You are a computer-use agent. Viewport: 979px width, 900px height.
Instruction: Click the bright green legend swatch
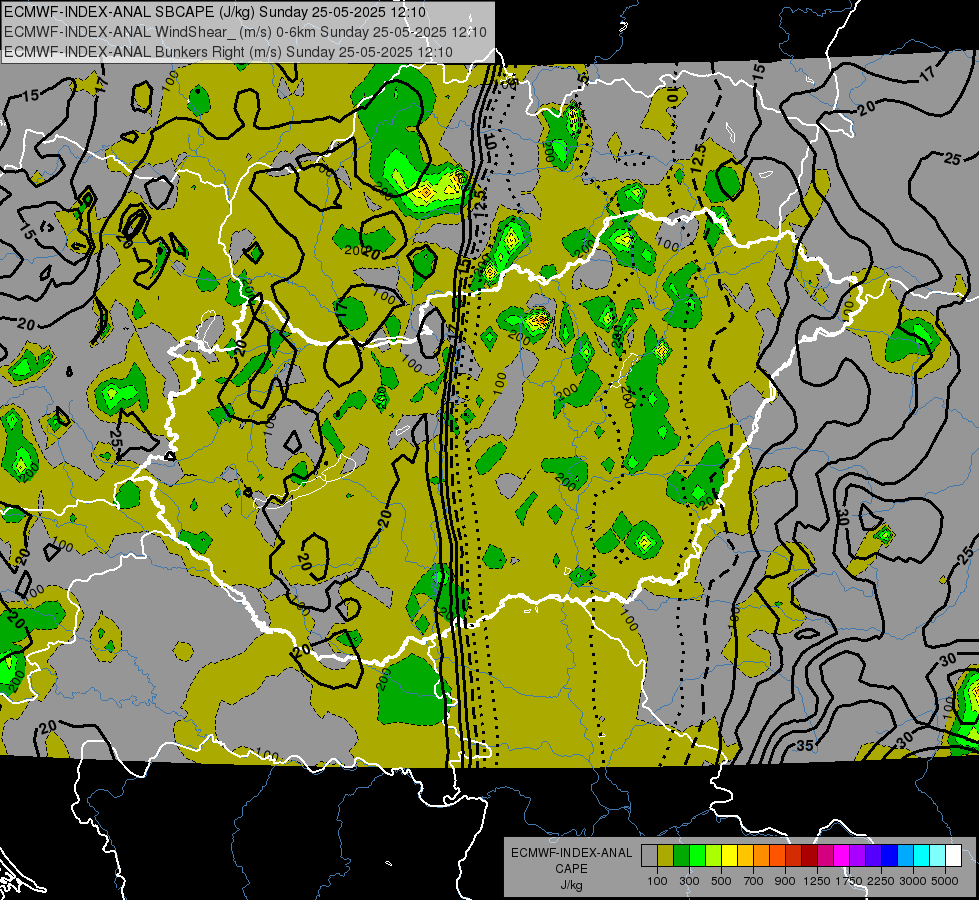[697, 856]
